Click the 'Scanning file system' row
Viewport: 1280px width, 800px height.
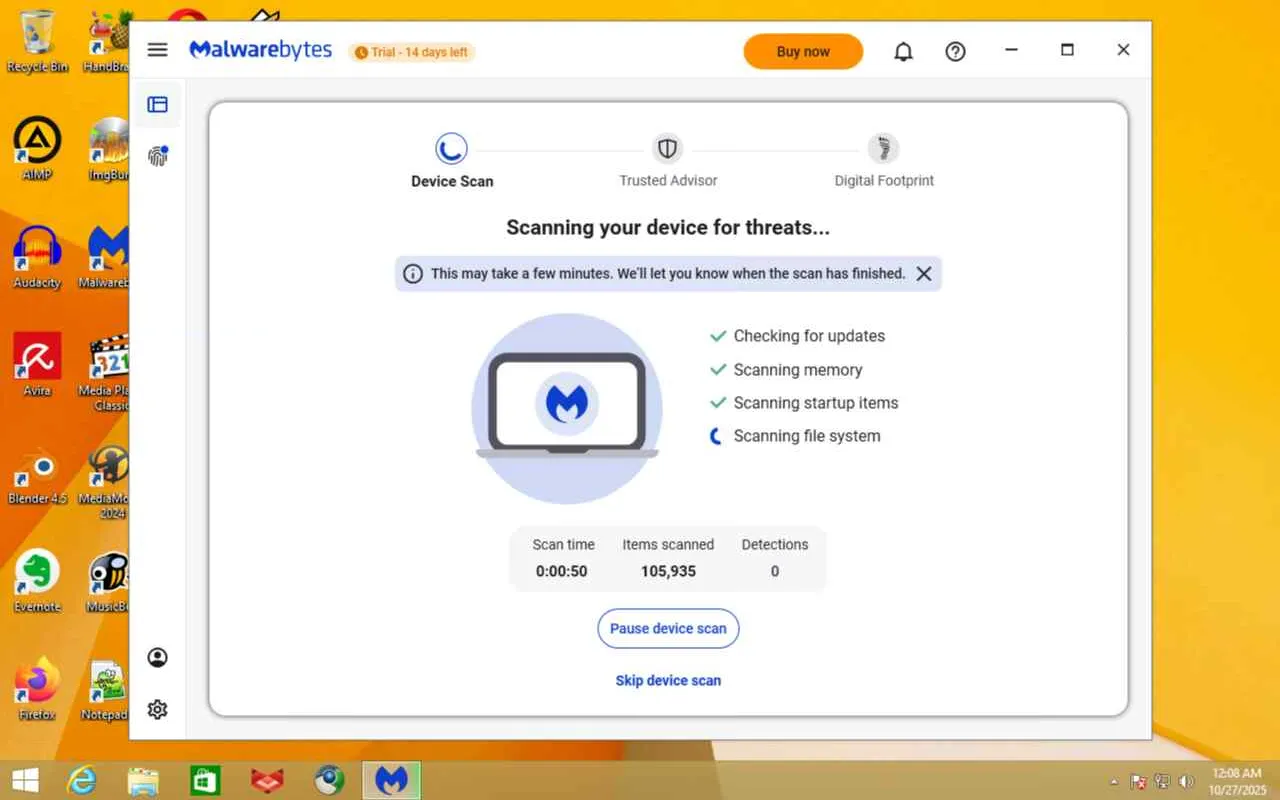(794, 436)
